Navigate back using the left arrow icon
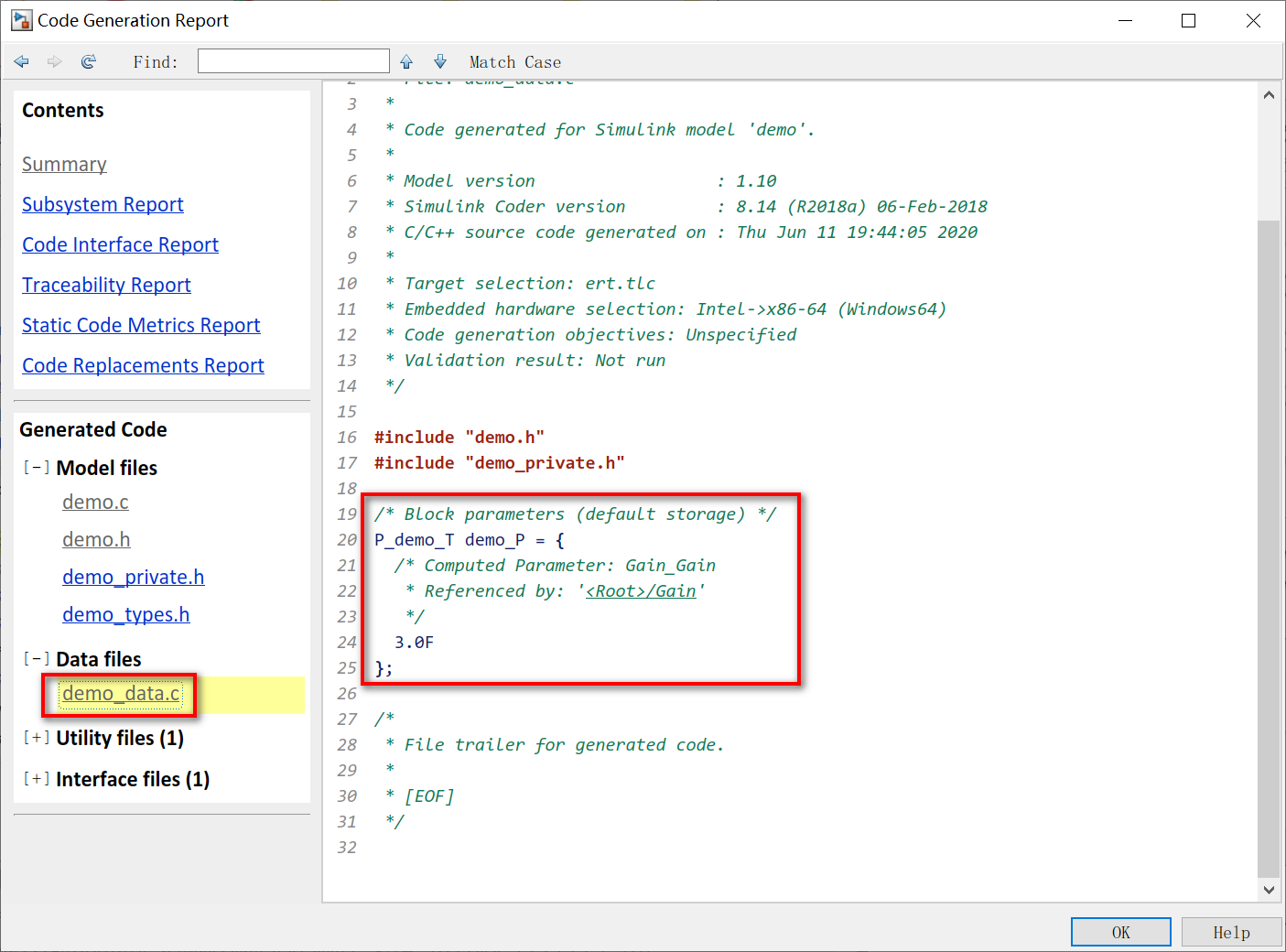The width and height of the screenshot is (1286, 952). (21, 61)
